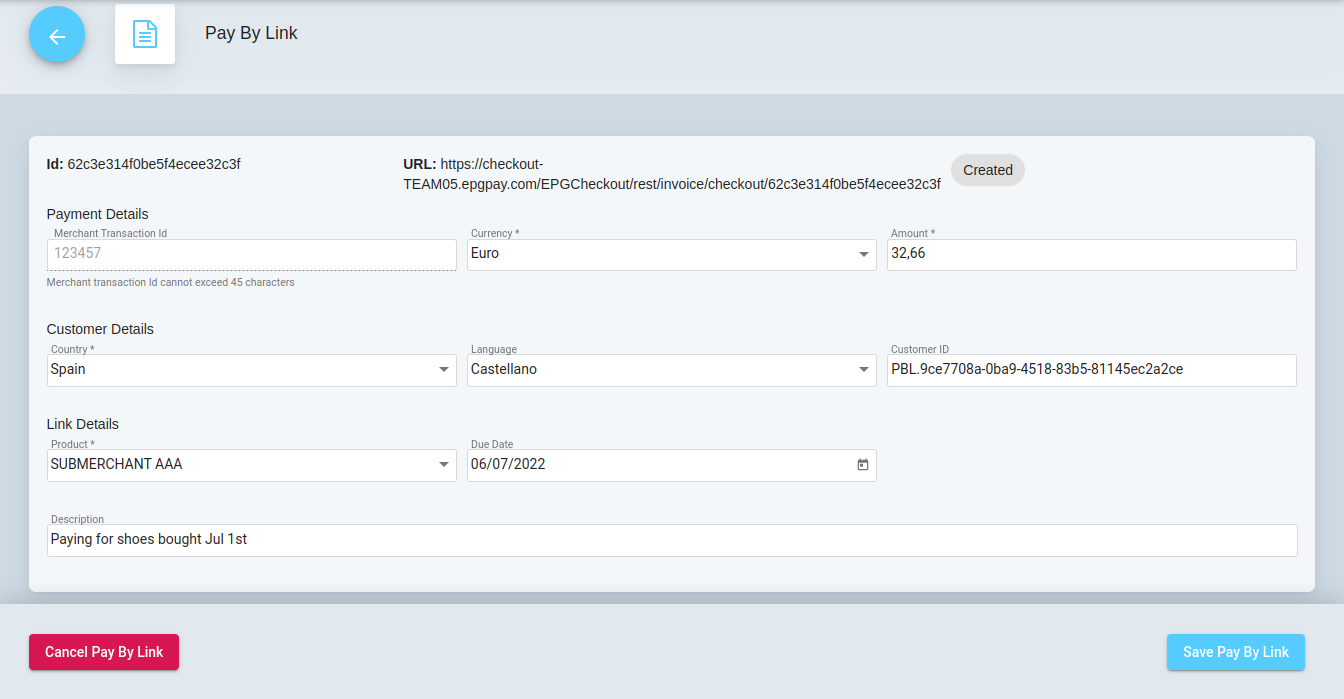Click the Id value 62c3e314f0be5f4ecee32c3f

coord(153,164)
